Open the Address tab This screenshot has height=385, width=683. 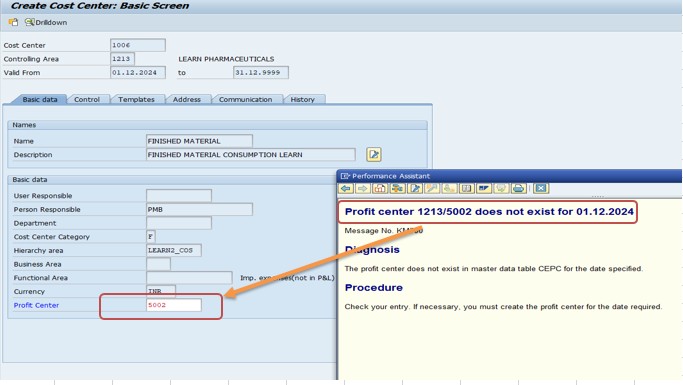click(187, 99)
